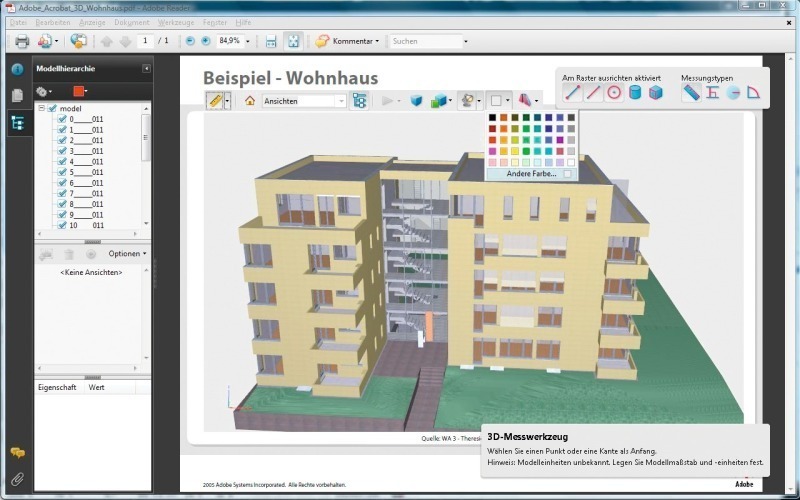This screenshot has height=500, width=800.
Task: Toggle the model tree icon in 3D toolbar
Action: [360, 101]
